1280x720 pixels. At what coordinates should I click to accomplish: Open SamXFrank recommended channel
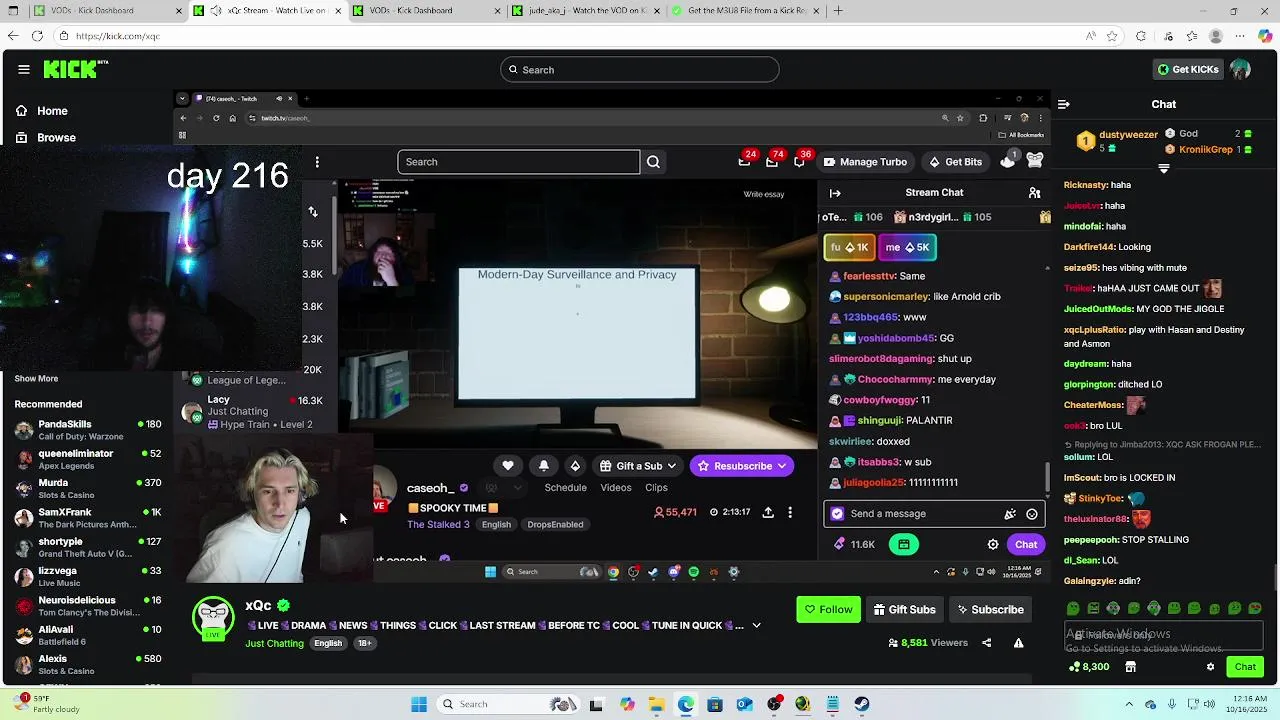click(x=88, y=518)
